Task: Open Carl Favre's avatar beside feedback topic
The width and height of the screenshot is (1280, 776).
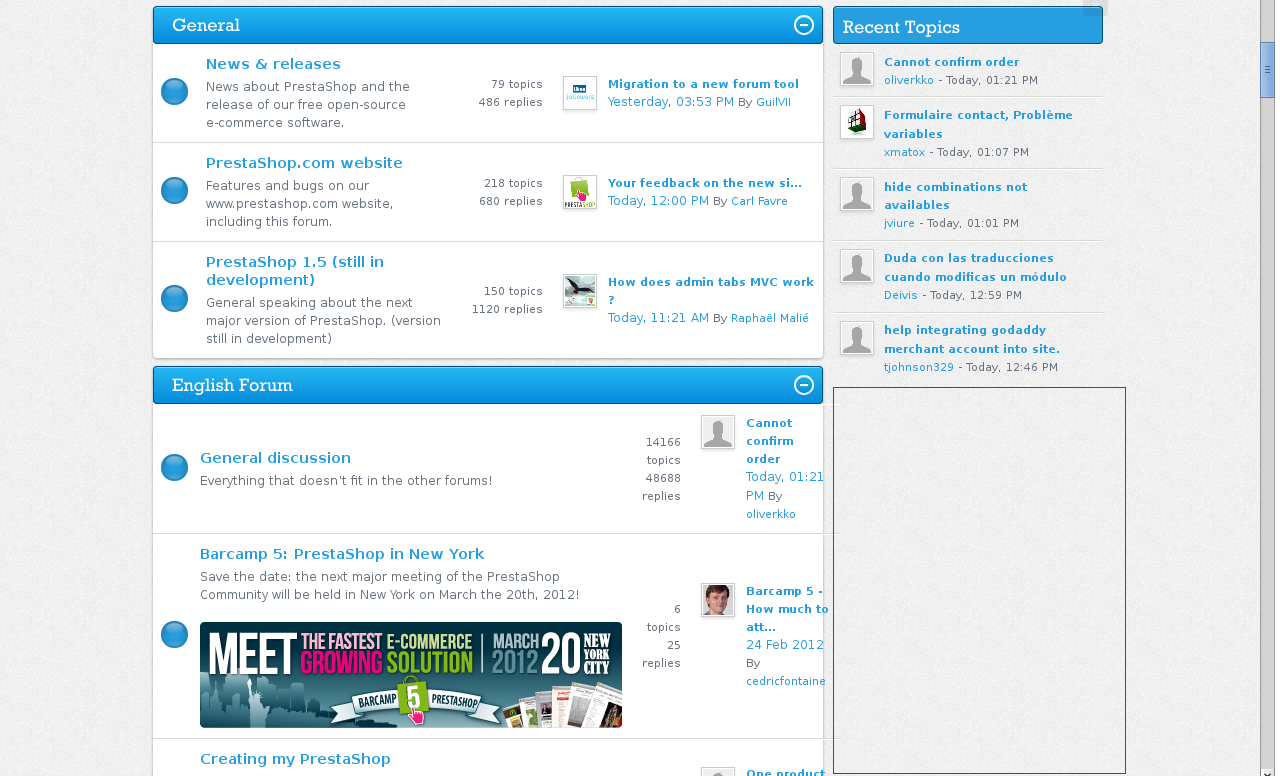Action: click(580, 192)
